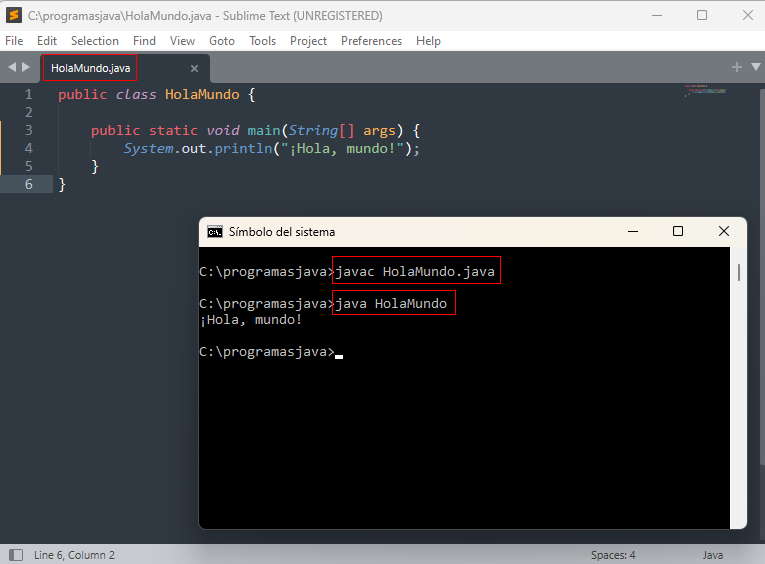Click the minimap preview in editor
The width and height of the screenshot is (765, 564).
click(705, 90)
